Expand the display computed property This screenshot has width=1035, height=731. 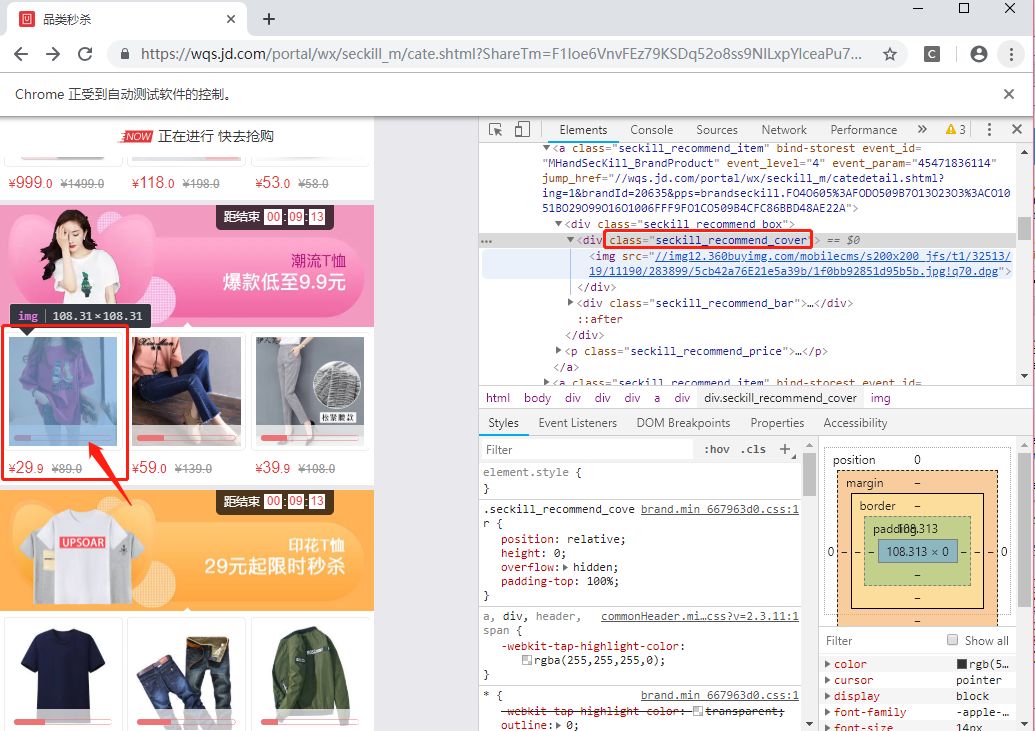(x=828, y=696)
